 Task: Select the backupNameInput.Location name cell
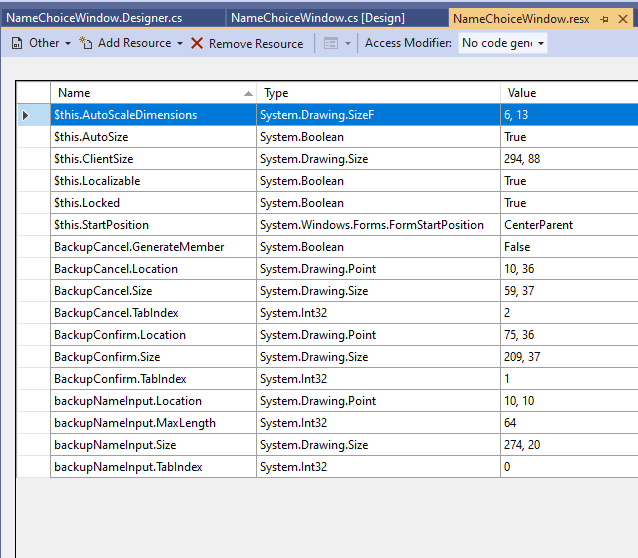(153, 400)
